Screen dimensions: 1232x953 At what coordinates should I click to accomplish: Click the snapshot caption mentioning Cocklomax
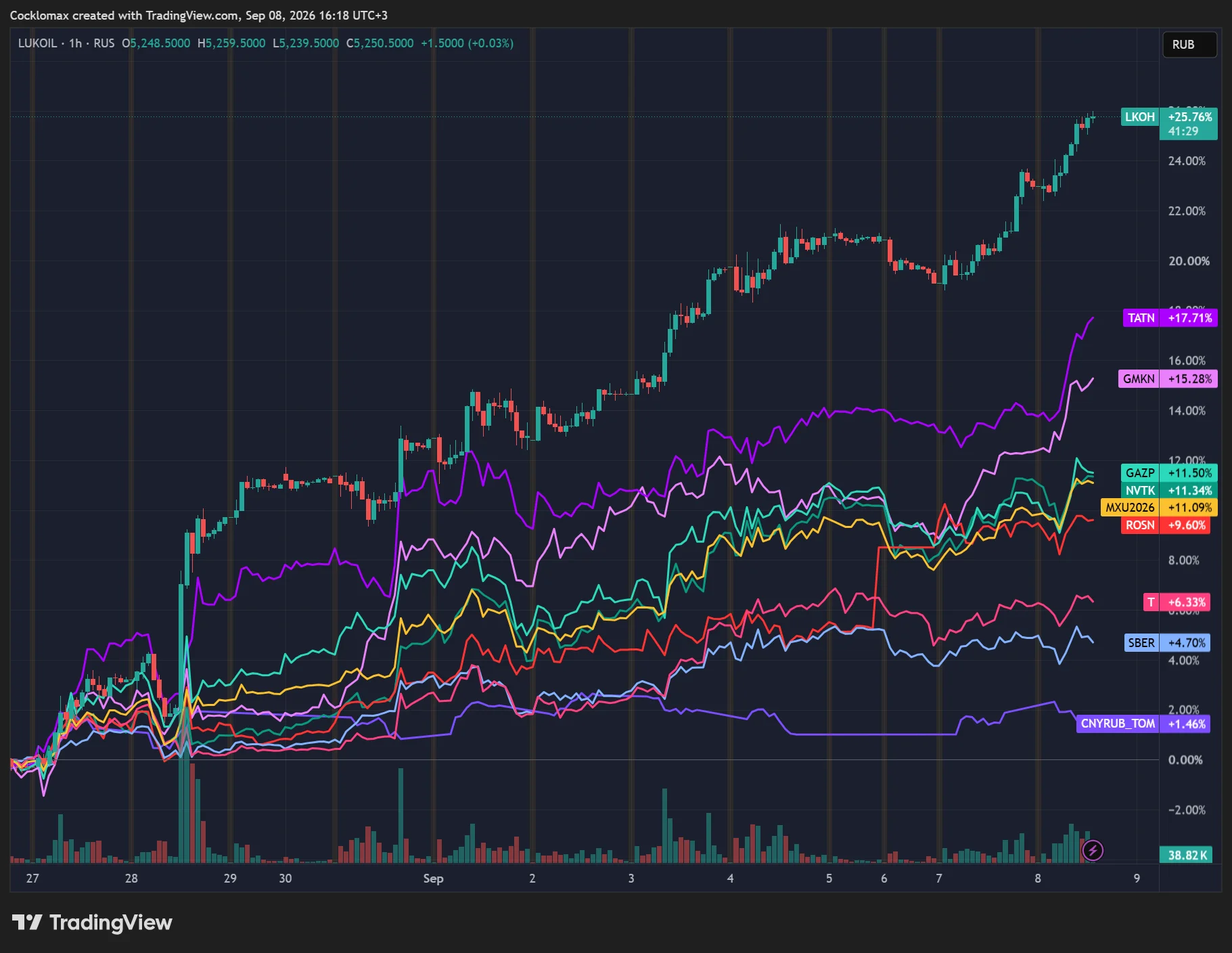[199, 15]
